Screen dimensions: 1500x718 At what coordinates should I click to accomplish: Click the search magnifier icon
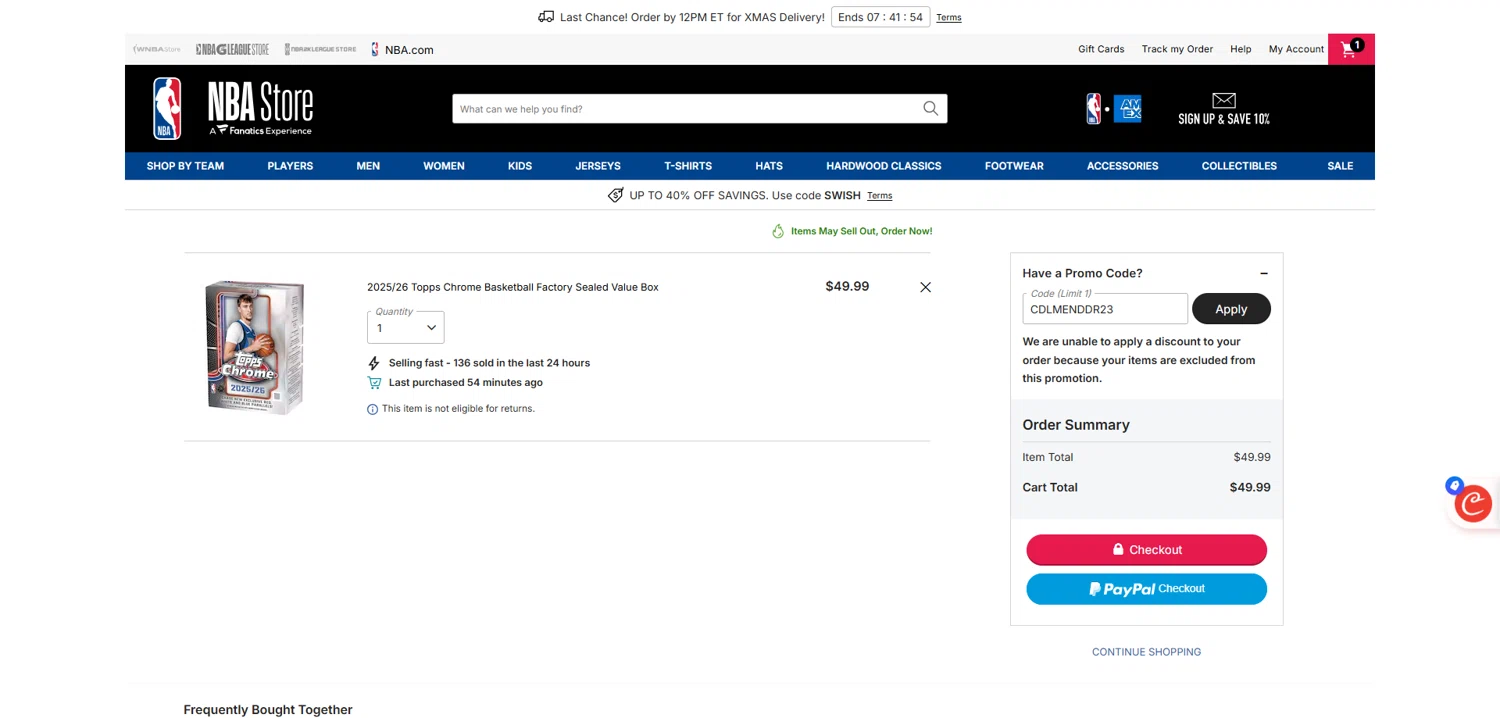pos(930,109)
